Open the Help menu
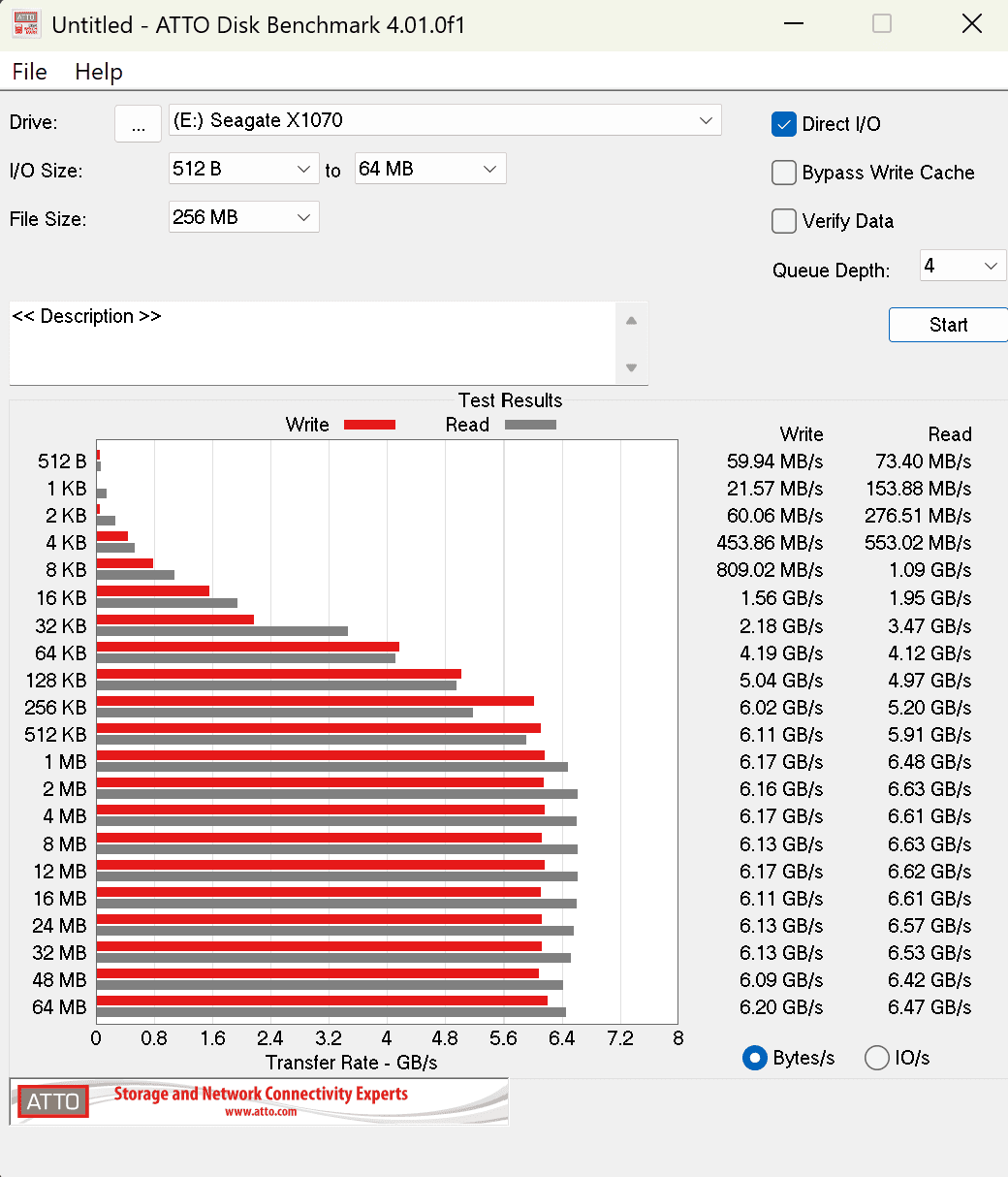The width and height of the screenshot is (1008, 1177). point(99,72)
